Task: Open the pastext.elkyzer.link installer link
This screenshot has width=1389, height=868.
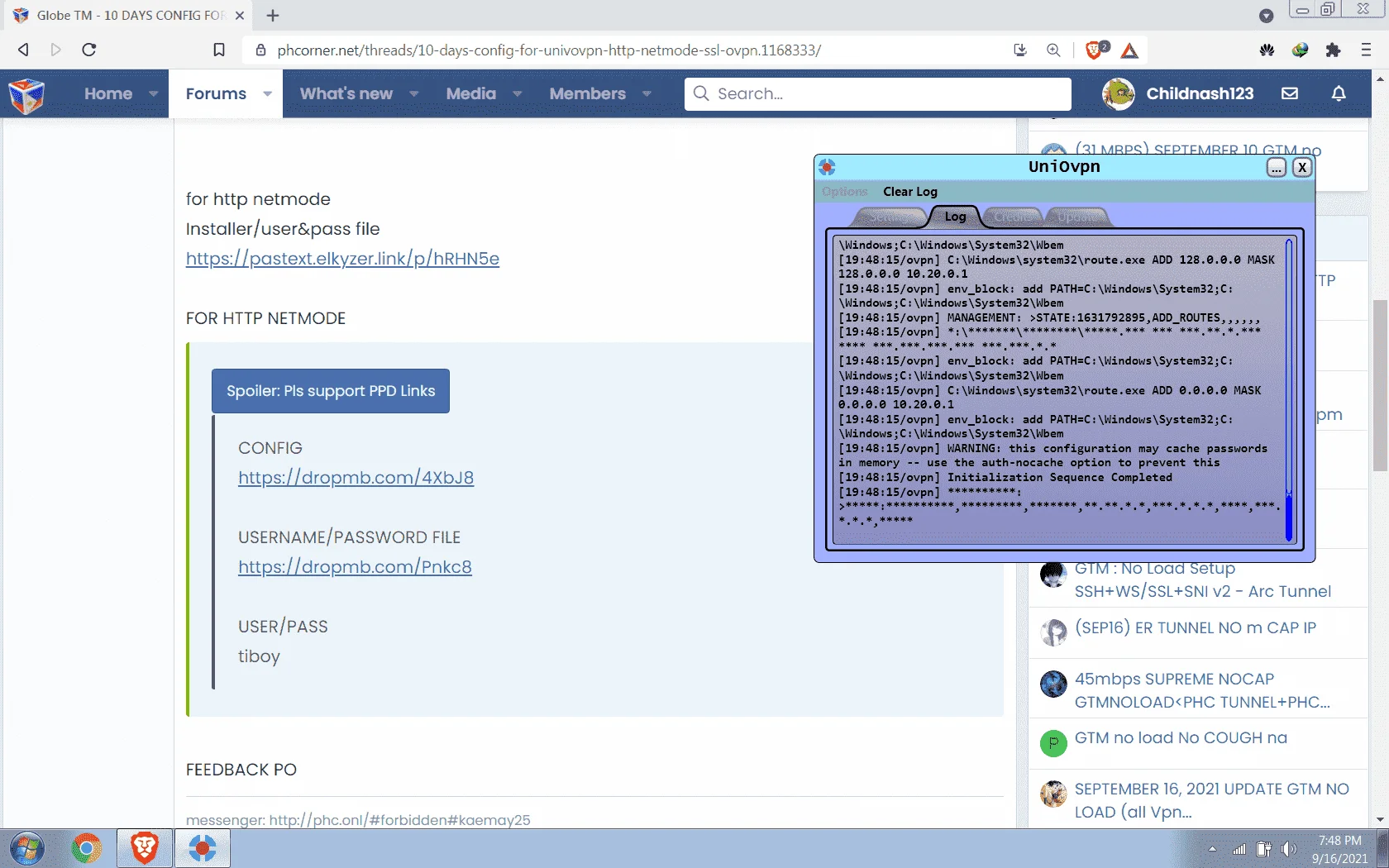Action: (x=342, y=259)
